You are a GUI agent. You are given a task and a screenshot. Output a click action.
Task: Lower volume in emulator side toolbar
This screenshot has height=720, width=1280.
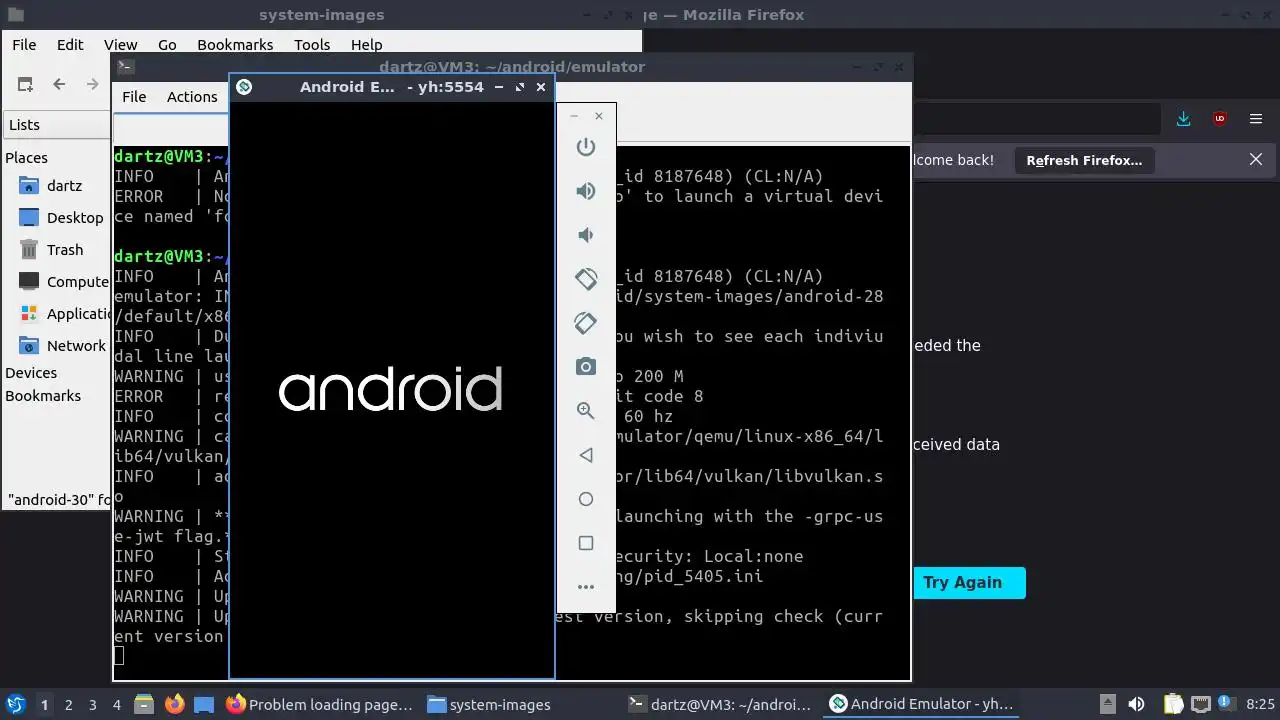(586, 235)
